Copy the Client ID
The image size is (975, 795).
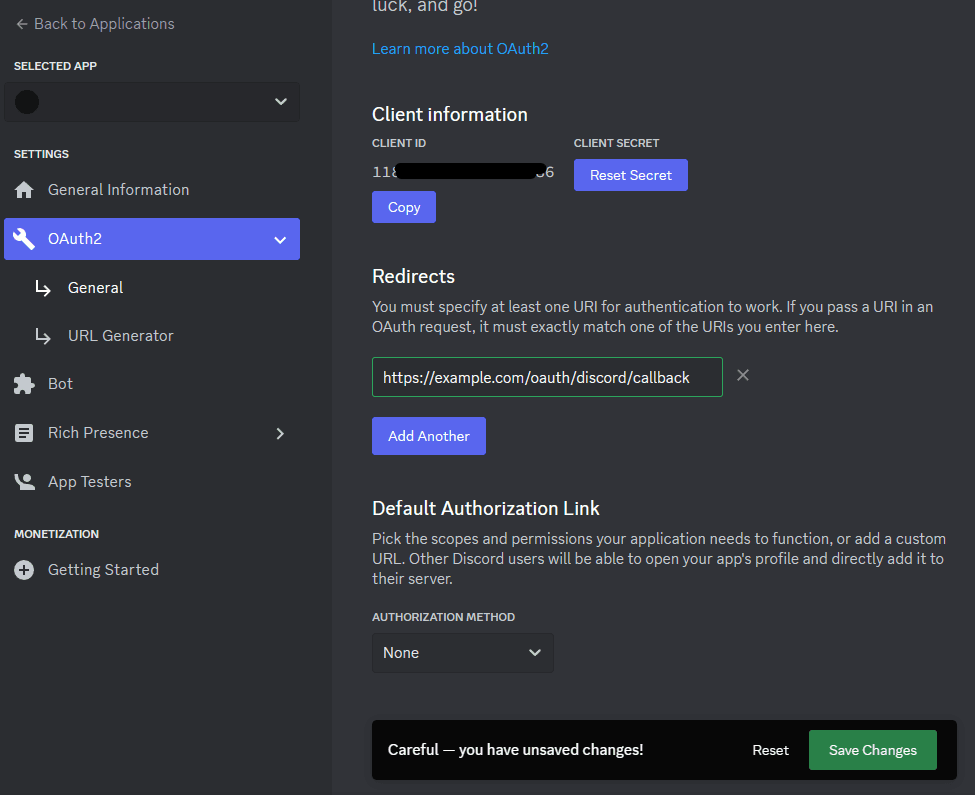[404, 207]
